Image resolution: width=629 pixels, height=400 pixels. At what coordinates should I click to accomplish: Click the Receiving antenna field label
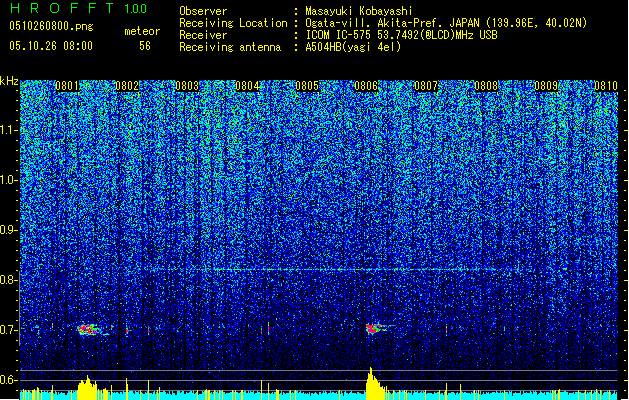[x=230, y=47]
